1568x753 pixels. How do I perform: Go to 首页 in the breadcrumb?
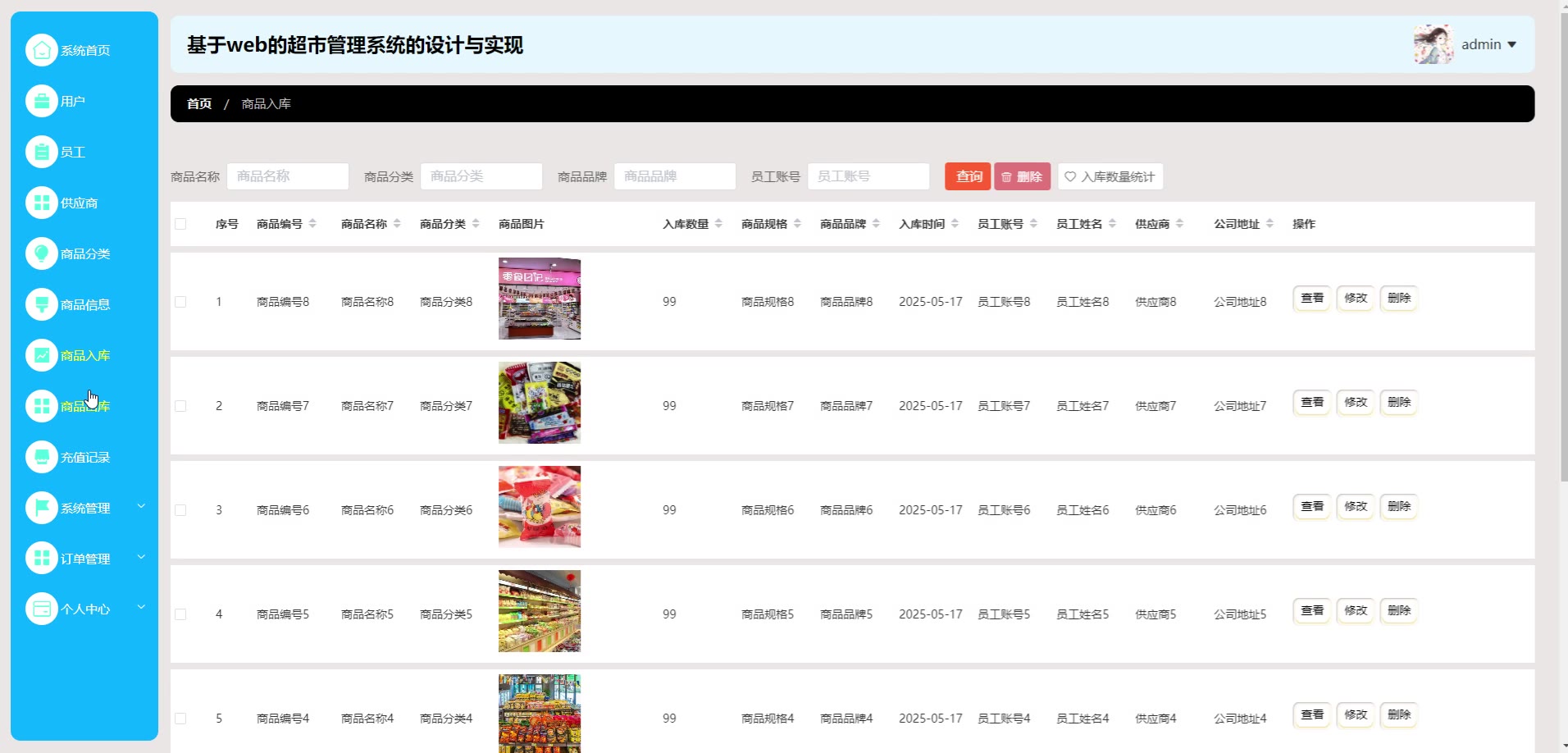pos(199,104)
